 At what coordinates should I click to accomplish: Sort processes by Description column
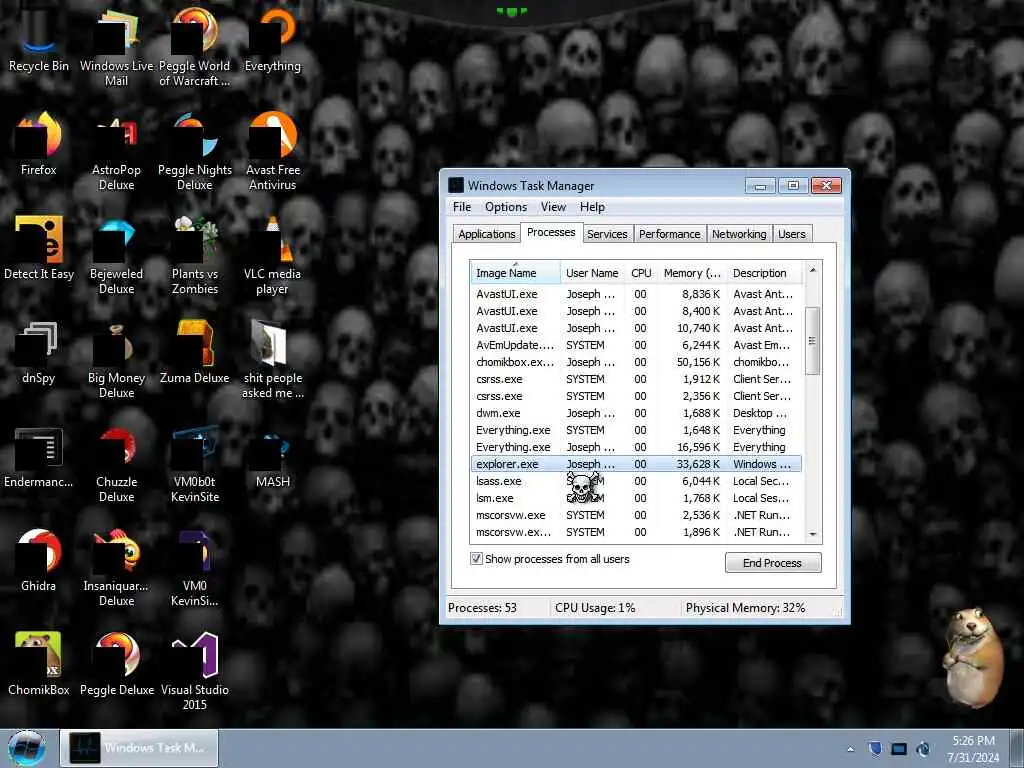765,273
